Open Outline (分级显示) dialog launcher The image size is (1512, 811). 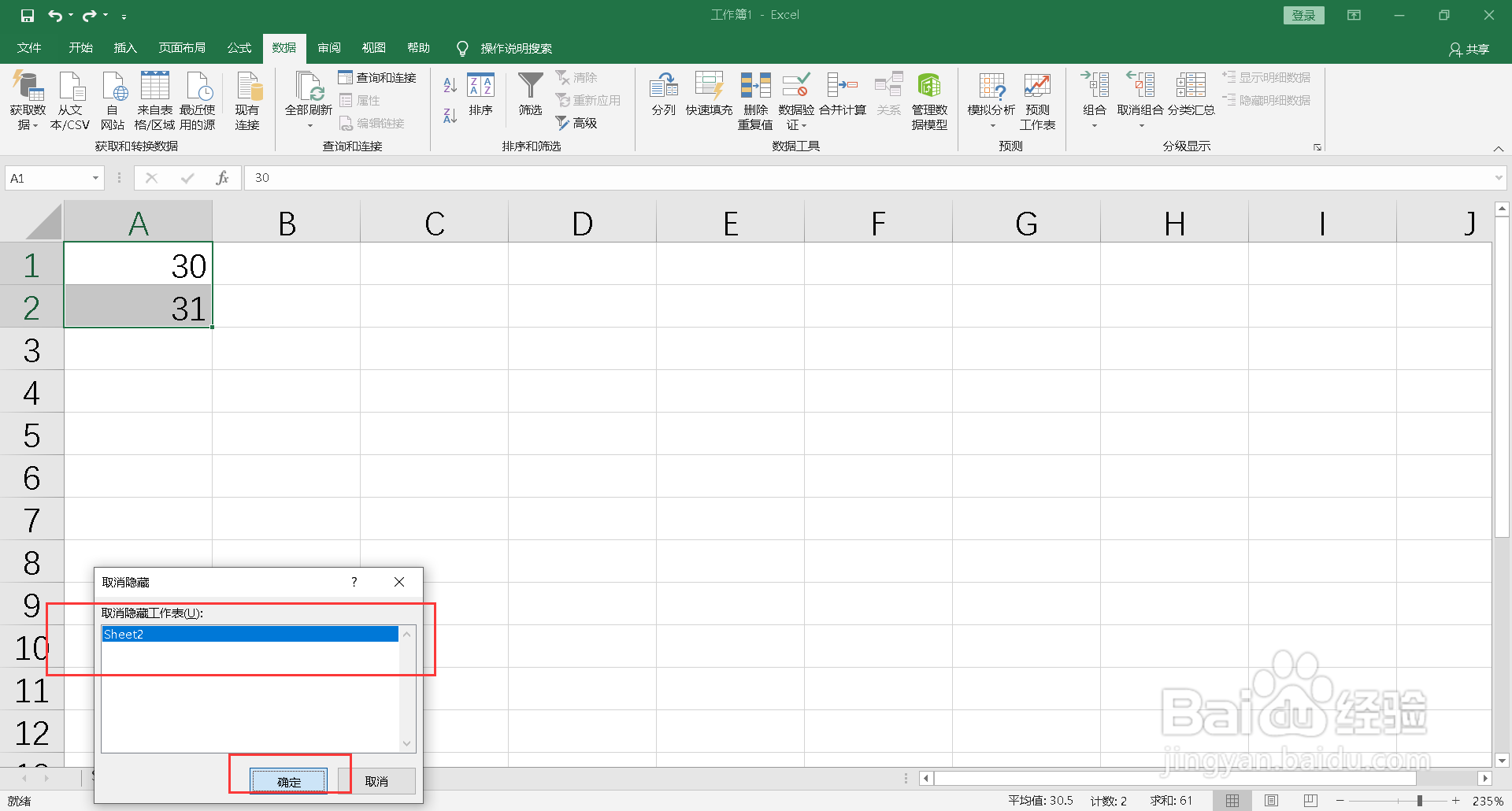click(x=1317, y=147)
